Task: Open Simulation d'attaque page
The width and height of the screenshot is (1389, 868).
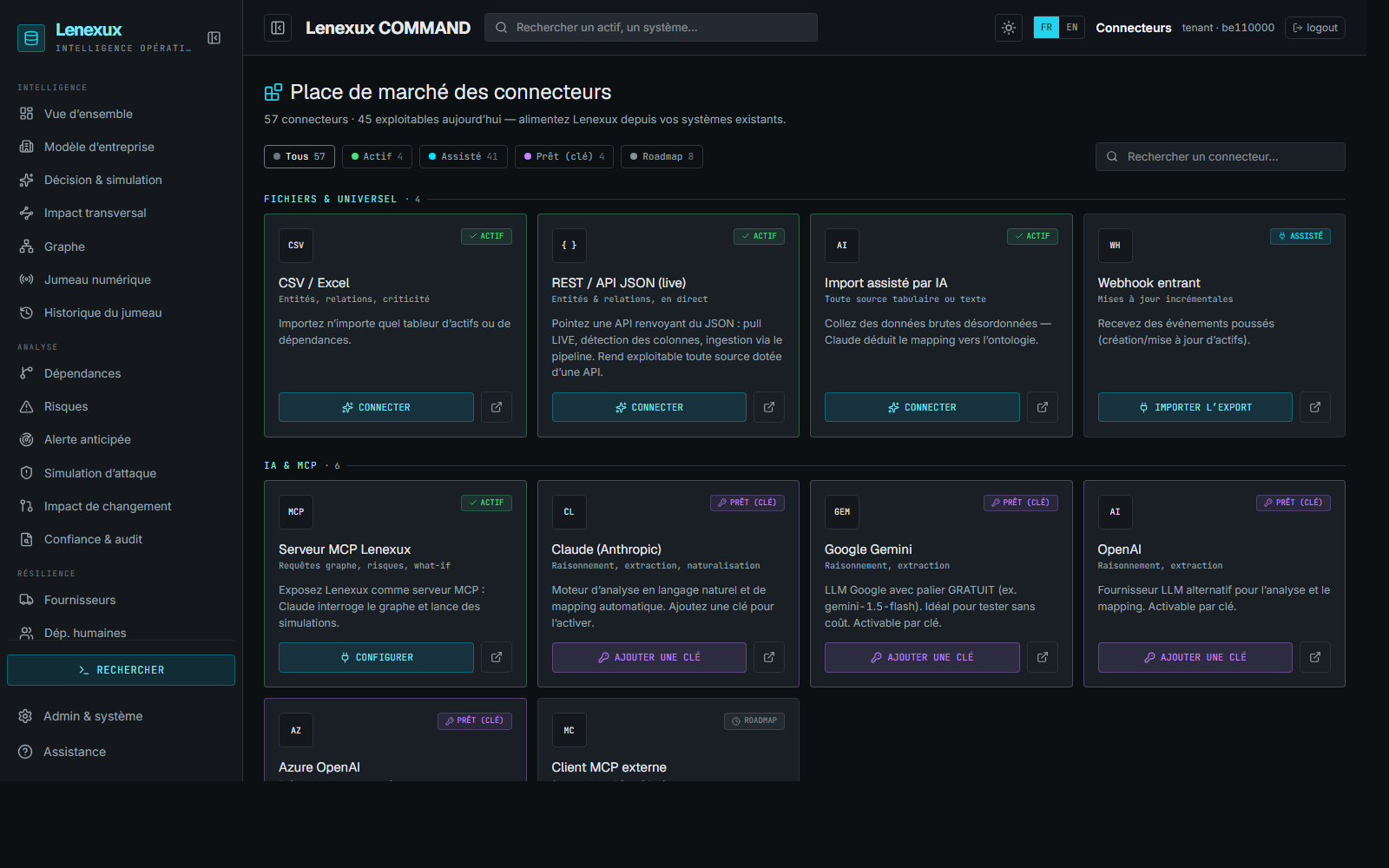Action: pos(121,473)
